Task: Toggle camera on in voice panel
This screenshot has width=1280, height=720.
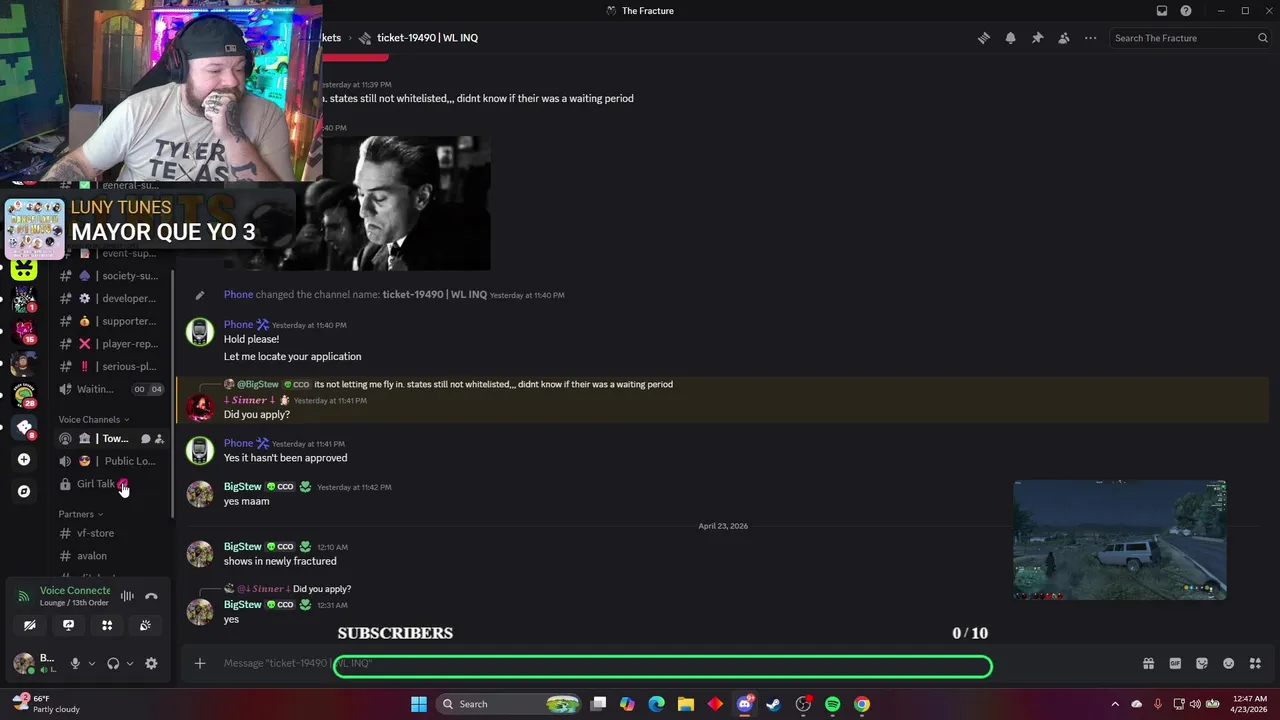Action: (x=30, y=625)
